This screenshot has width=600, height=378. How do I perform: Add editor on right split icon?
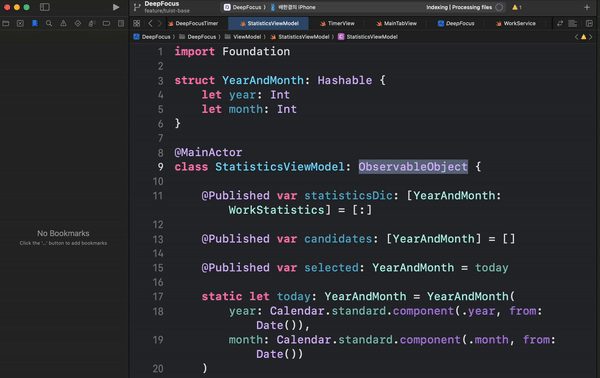tap(589, 23)
